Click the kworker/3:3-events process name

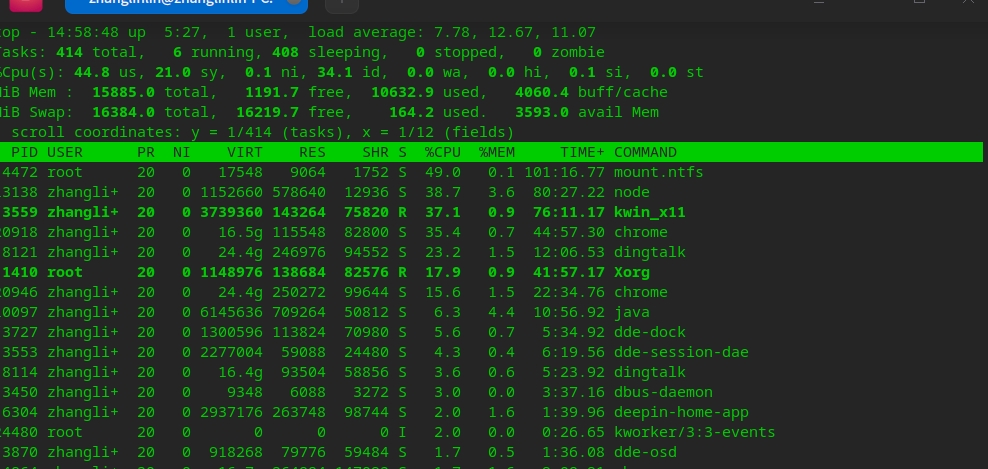[x=694, y=432]
